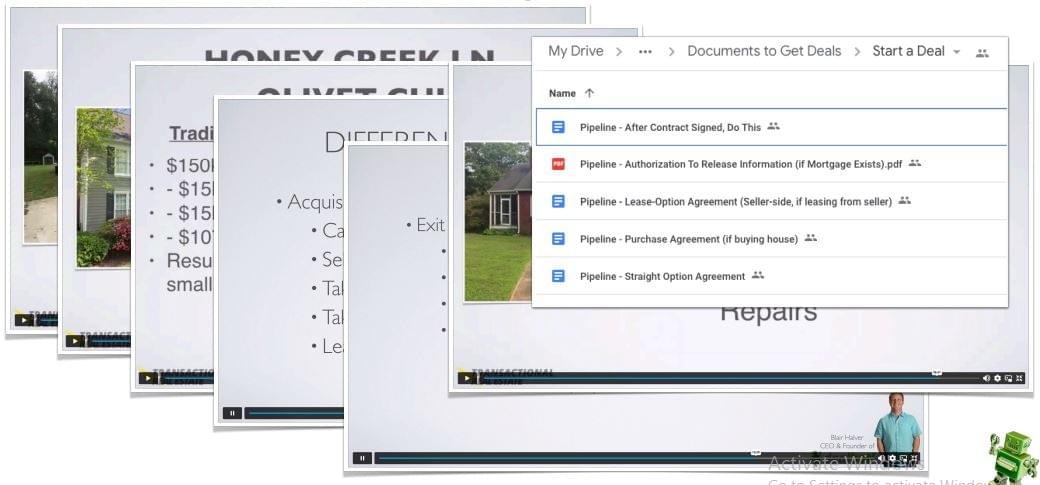Image resolution: width=1040 pixels, height=485 pixels.
Task: Seek along the Blair Halver video progress bar
Action: pyautogui.click(x=625, y=458)
